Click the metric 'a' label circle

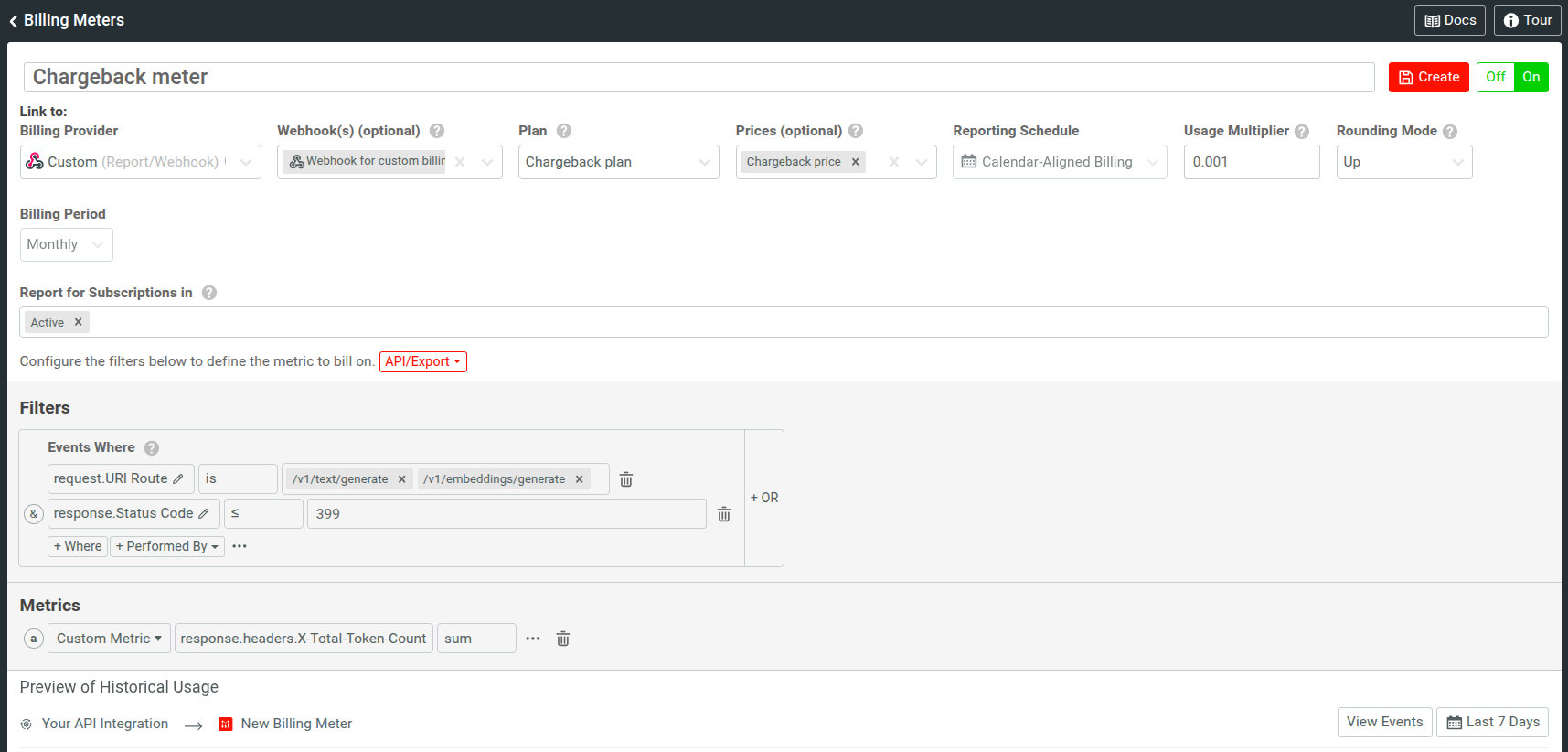point(34,639)
